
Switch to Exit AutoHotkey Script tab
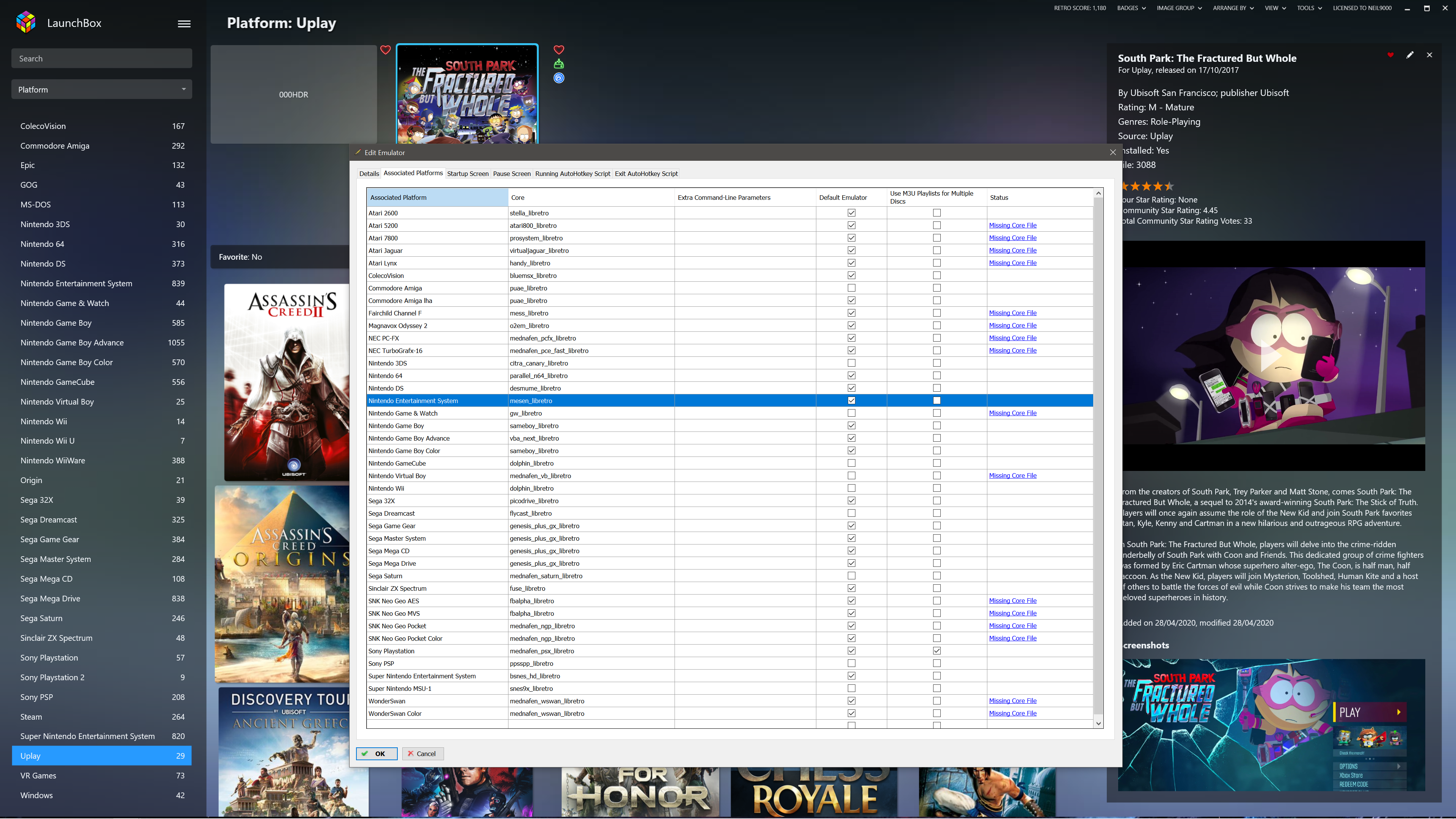coord(646,174)
